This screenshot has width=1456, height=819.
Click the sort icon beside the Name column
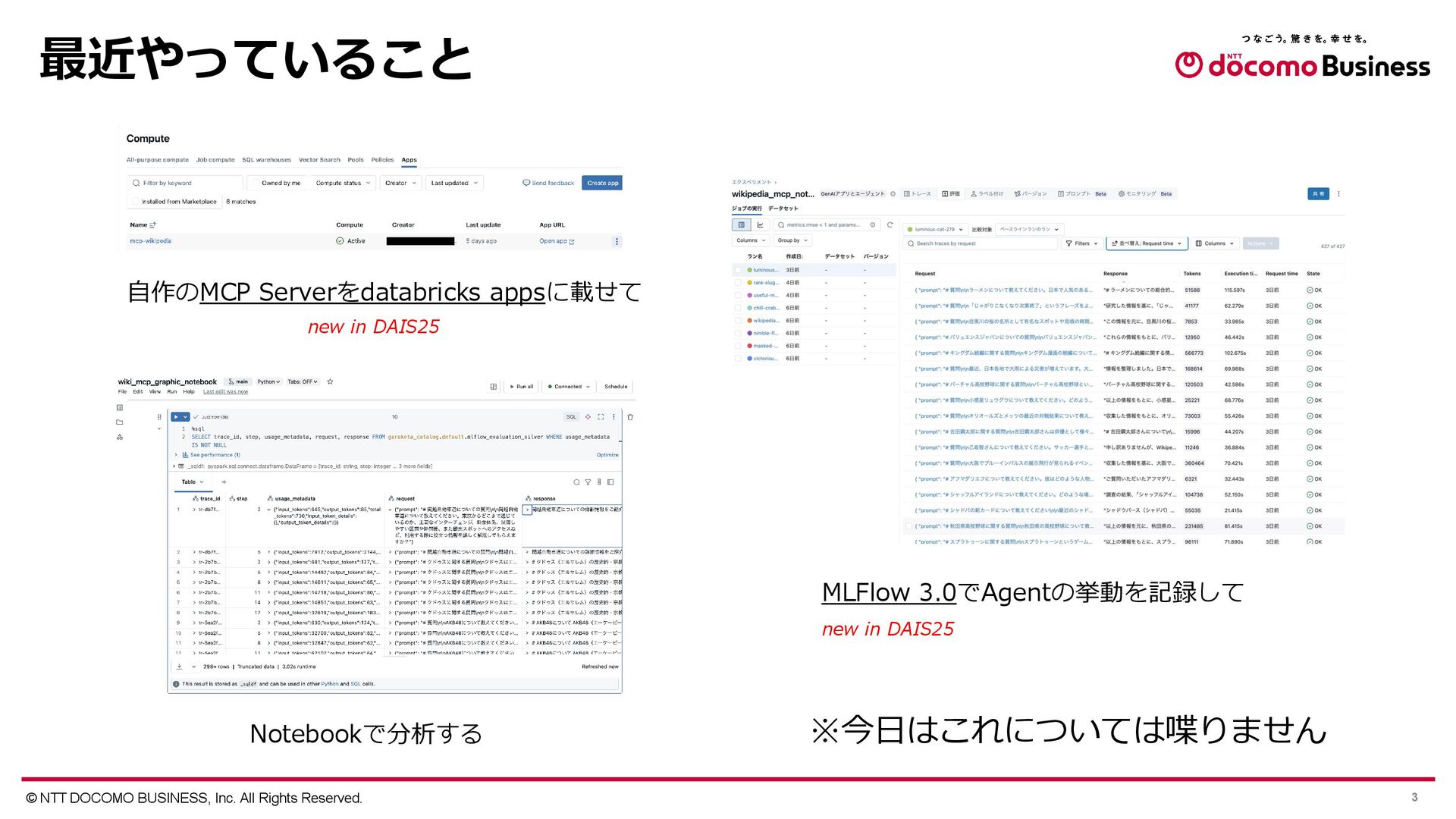coord(153,225)
